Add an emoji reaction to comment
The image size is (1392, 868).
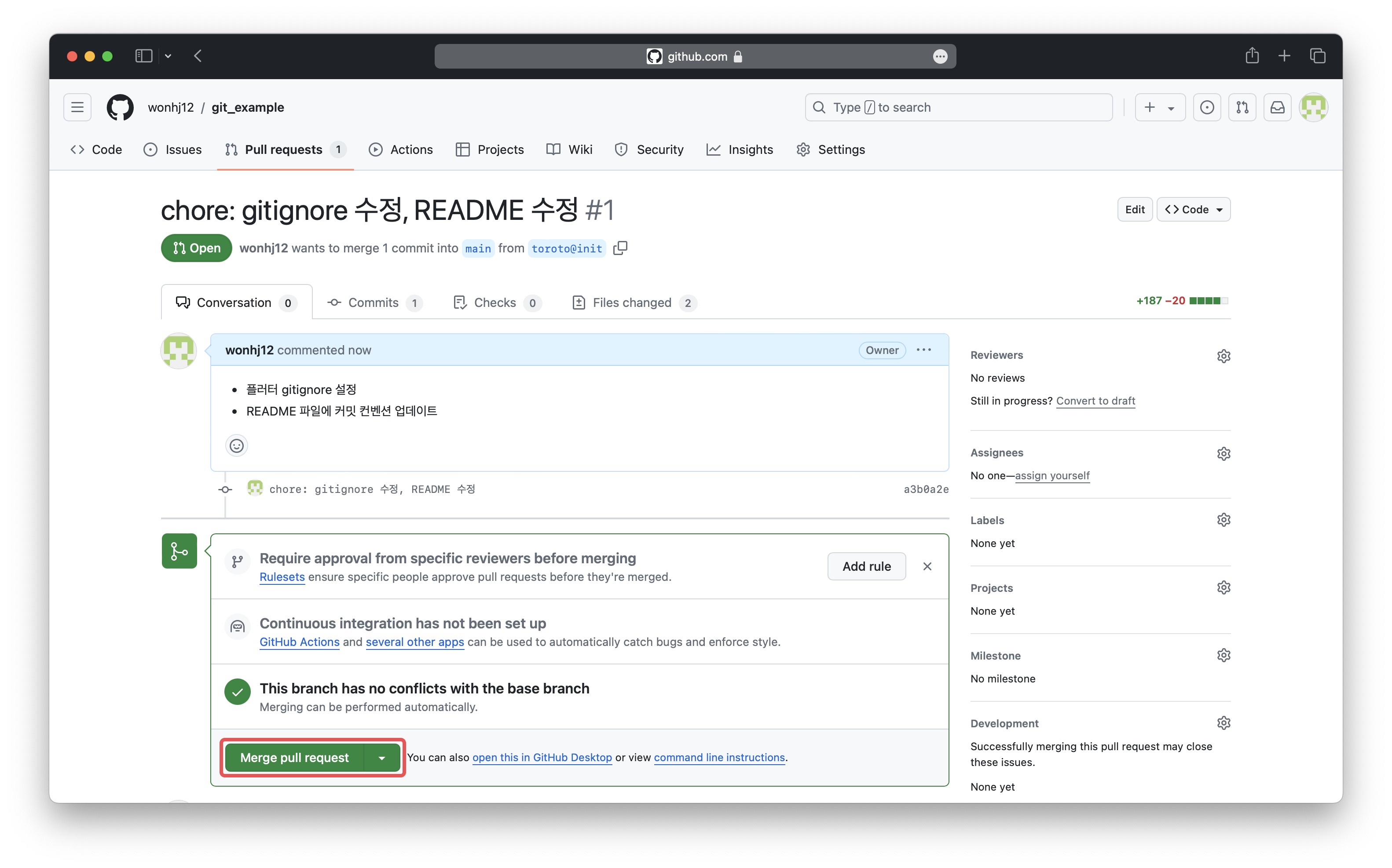click(x=237, y=445)
